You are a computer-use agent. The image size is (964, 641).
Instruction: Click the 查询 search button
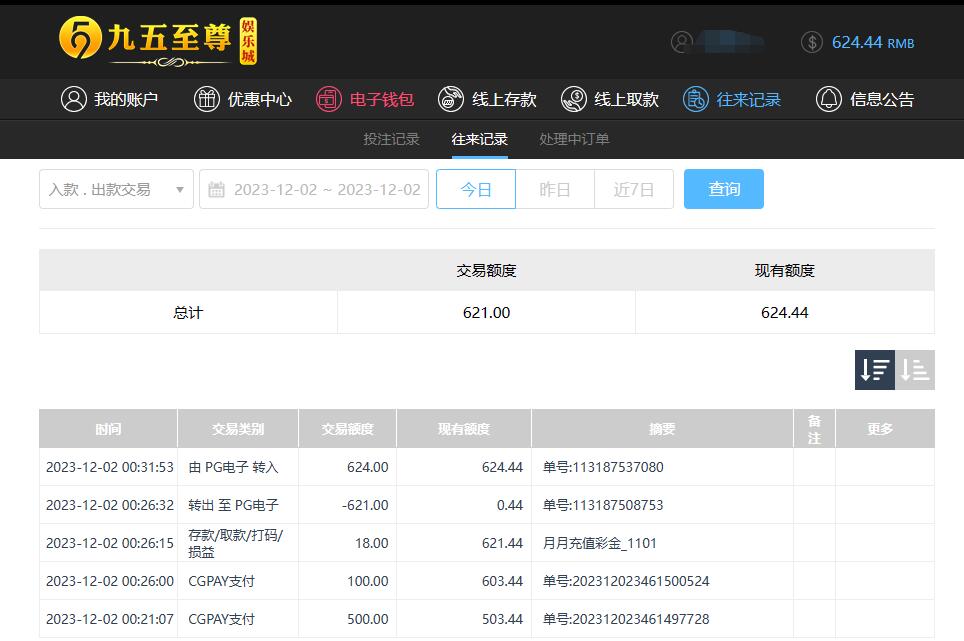(x=724, y=189)
